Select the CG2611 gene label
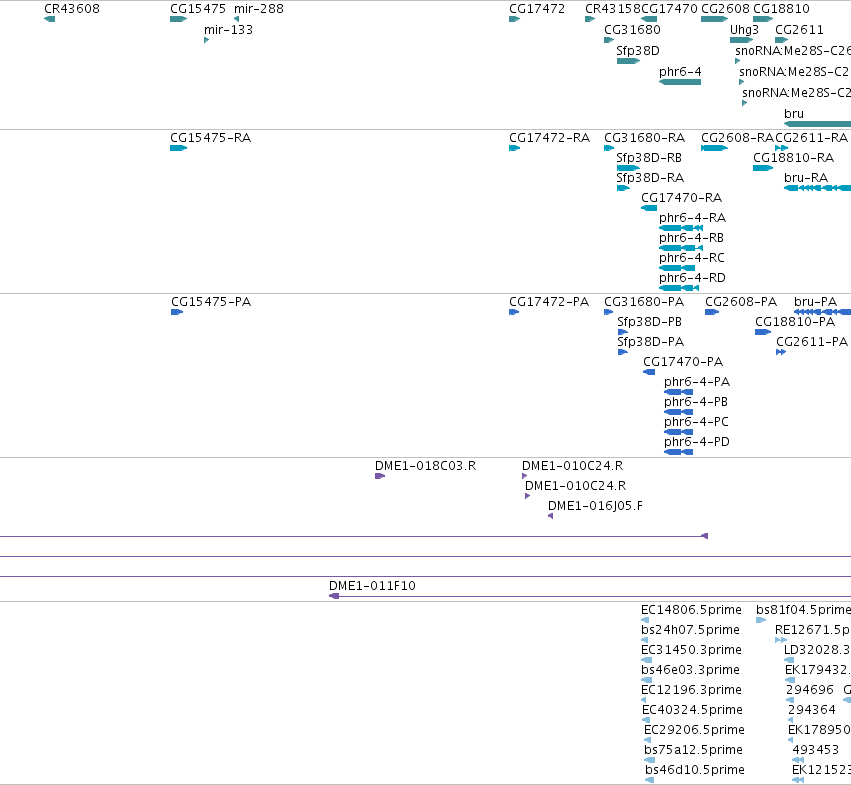Screen dimensions: 851x785 click(799, 30)
